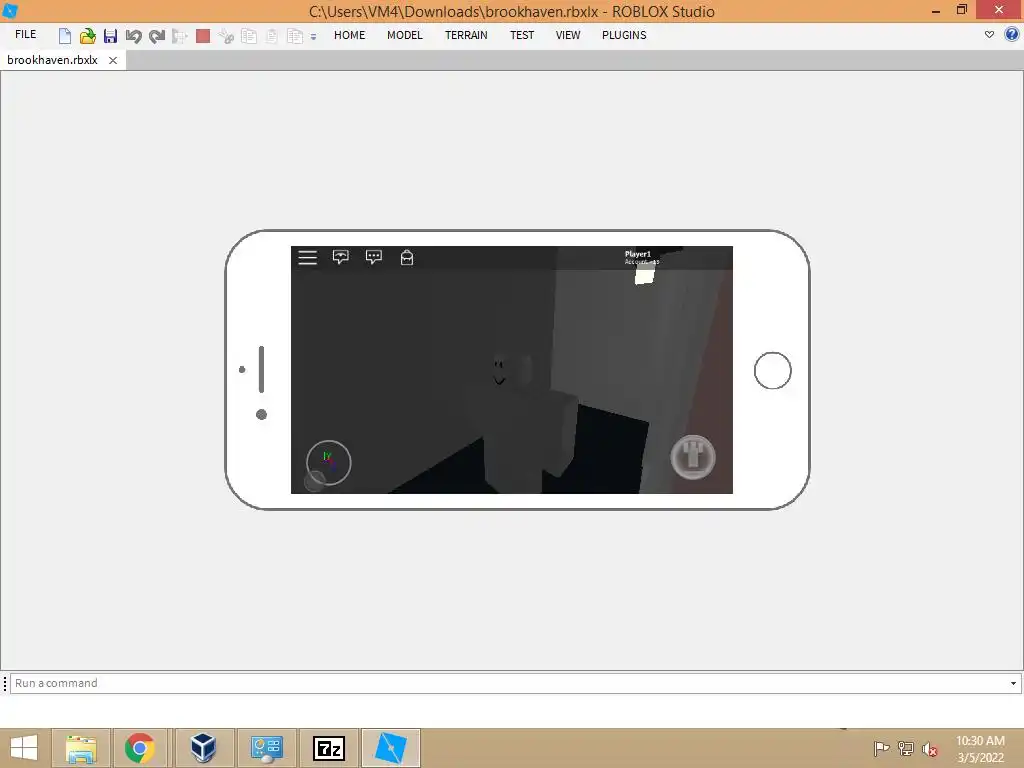
Task: Switch to the HOME ribbon tab
Action: click(x=349, y=35)
